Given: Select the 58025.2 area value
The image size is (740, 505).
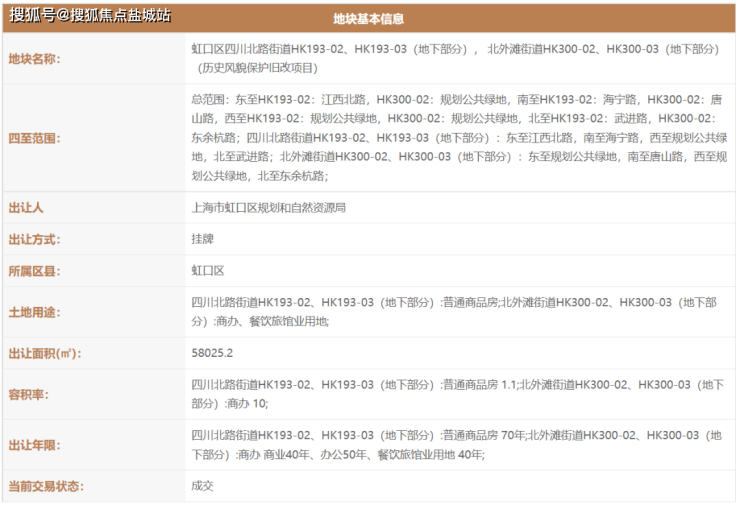Looking at the screenshot, I should (212, 353).
